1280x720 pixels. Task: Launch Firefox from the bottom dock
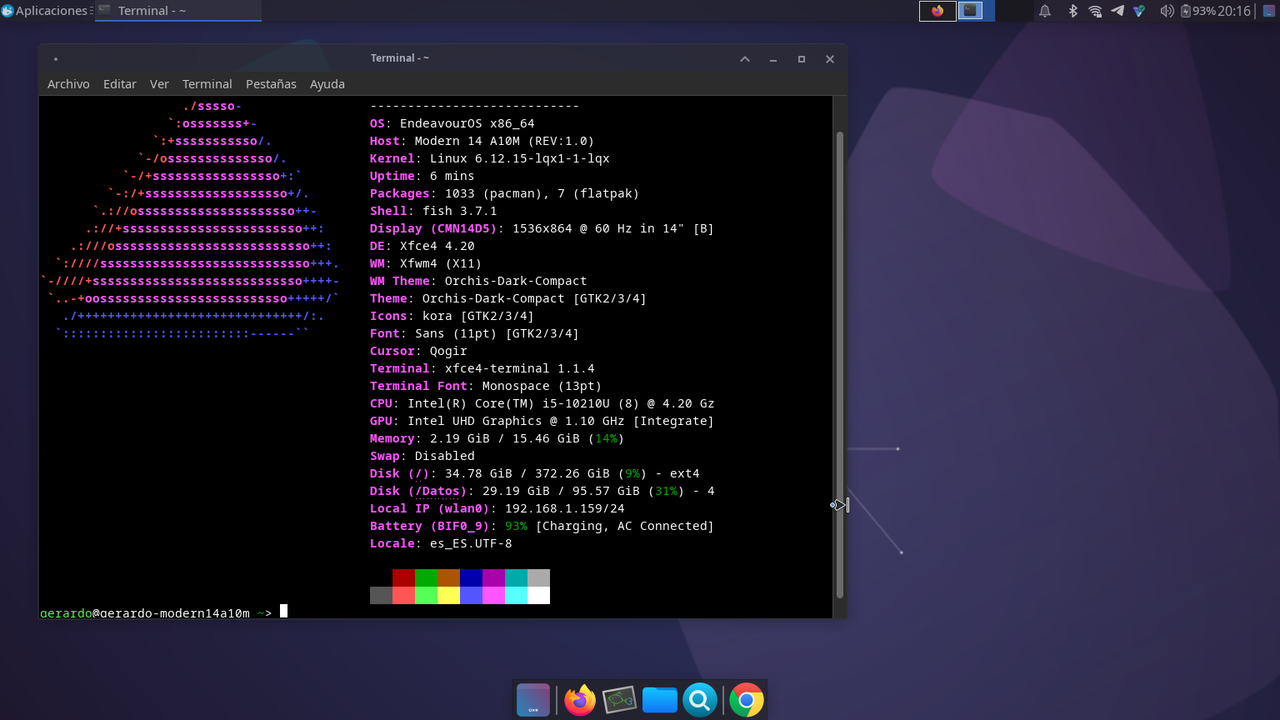point(580,700)
